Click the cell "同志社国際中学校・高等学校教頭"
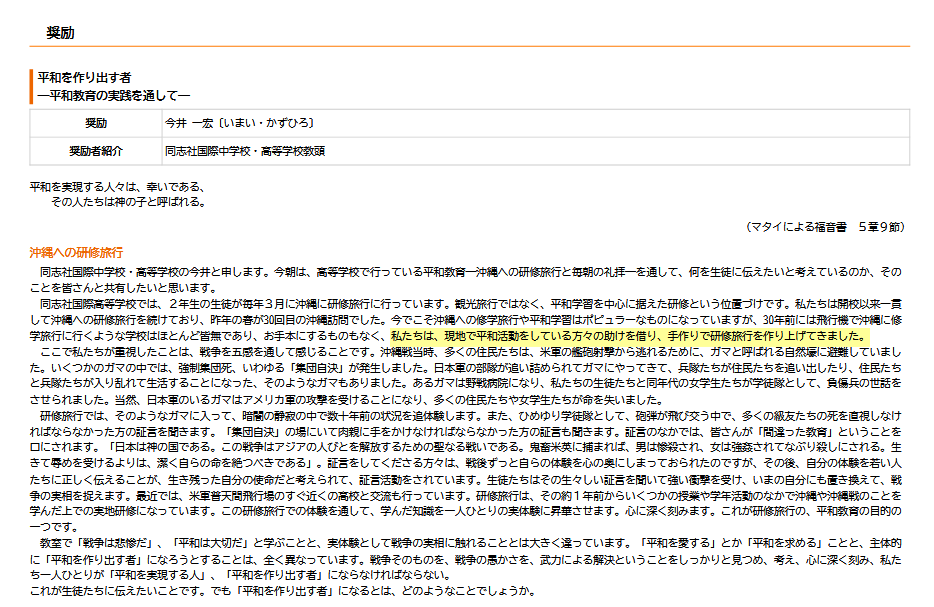Viewport: 934px width, 607px height. pos(245,152)
